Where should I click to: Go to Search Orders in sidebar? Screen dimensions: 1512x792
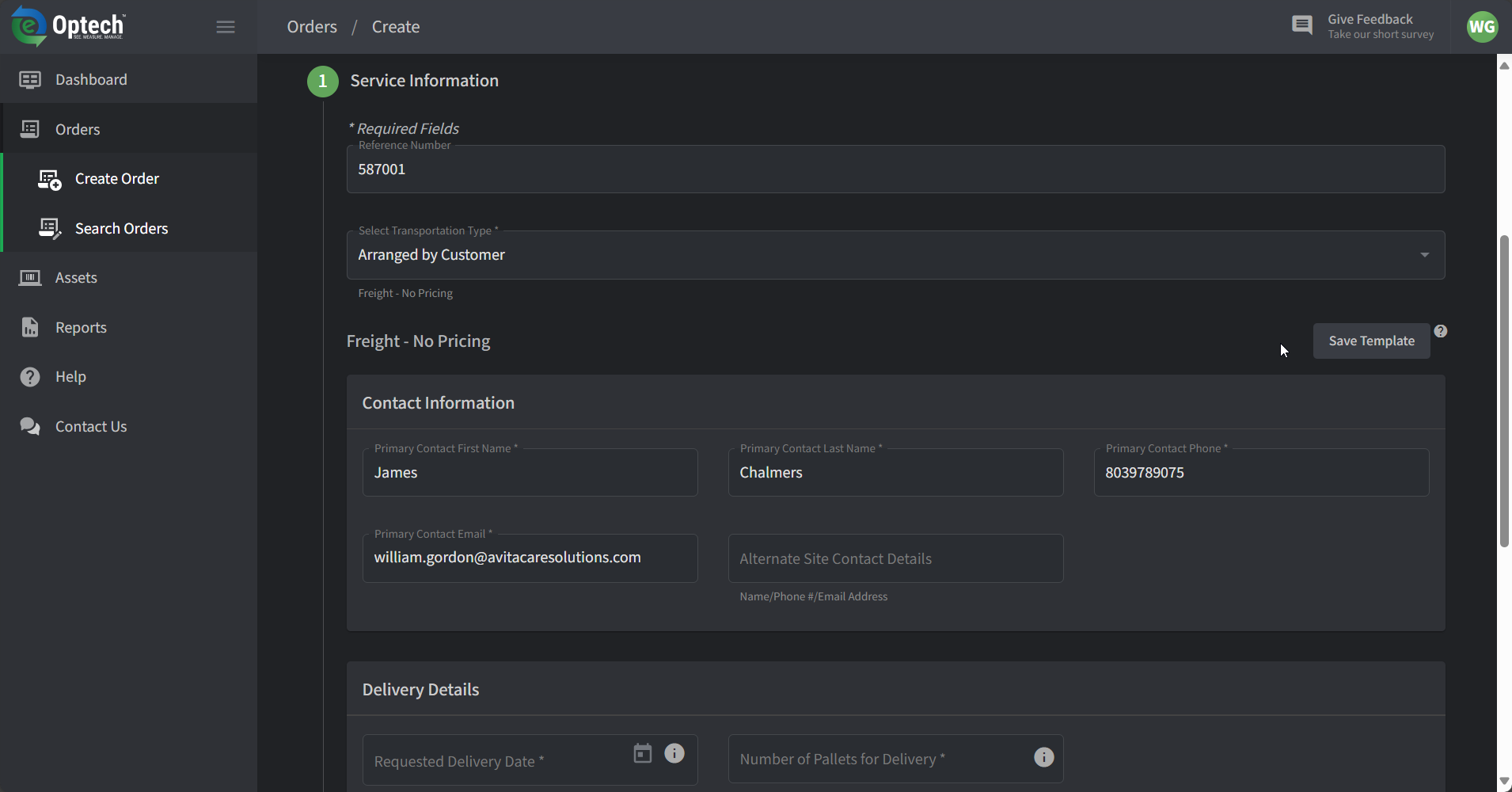tap(121, 229)
